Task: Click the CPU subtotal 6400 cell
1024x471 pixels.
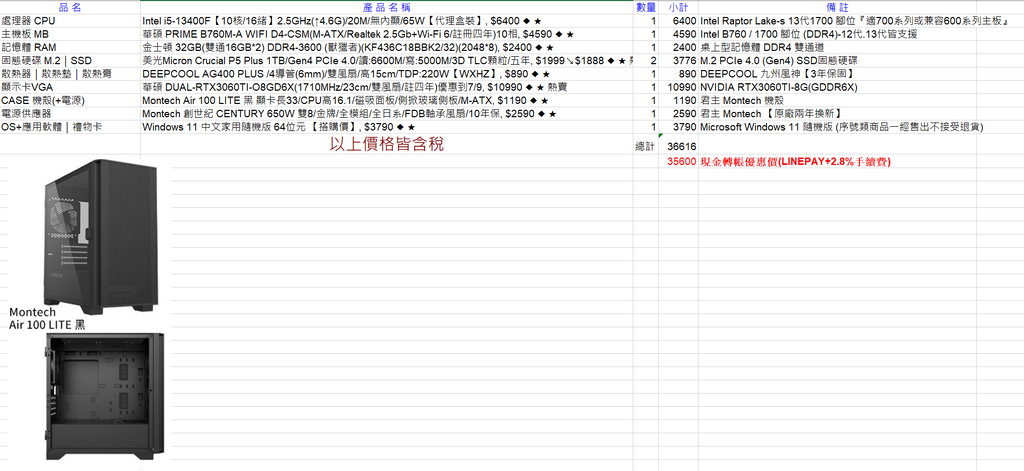Action: point(678,22)
